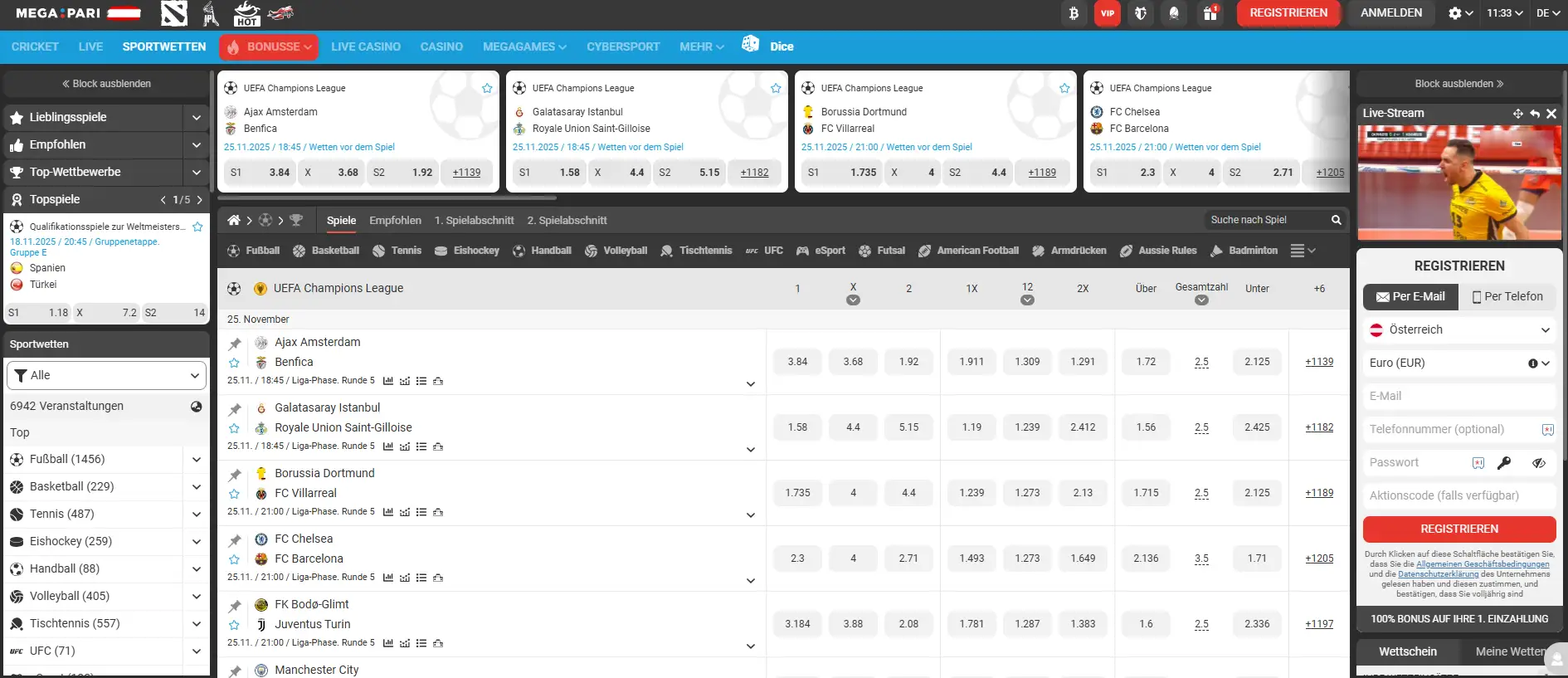Click the ANMELDEN button

pyautogui.click(x=1390, y=13)
